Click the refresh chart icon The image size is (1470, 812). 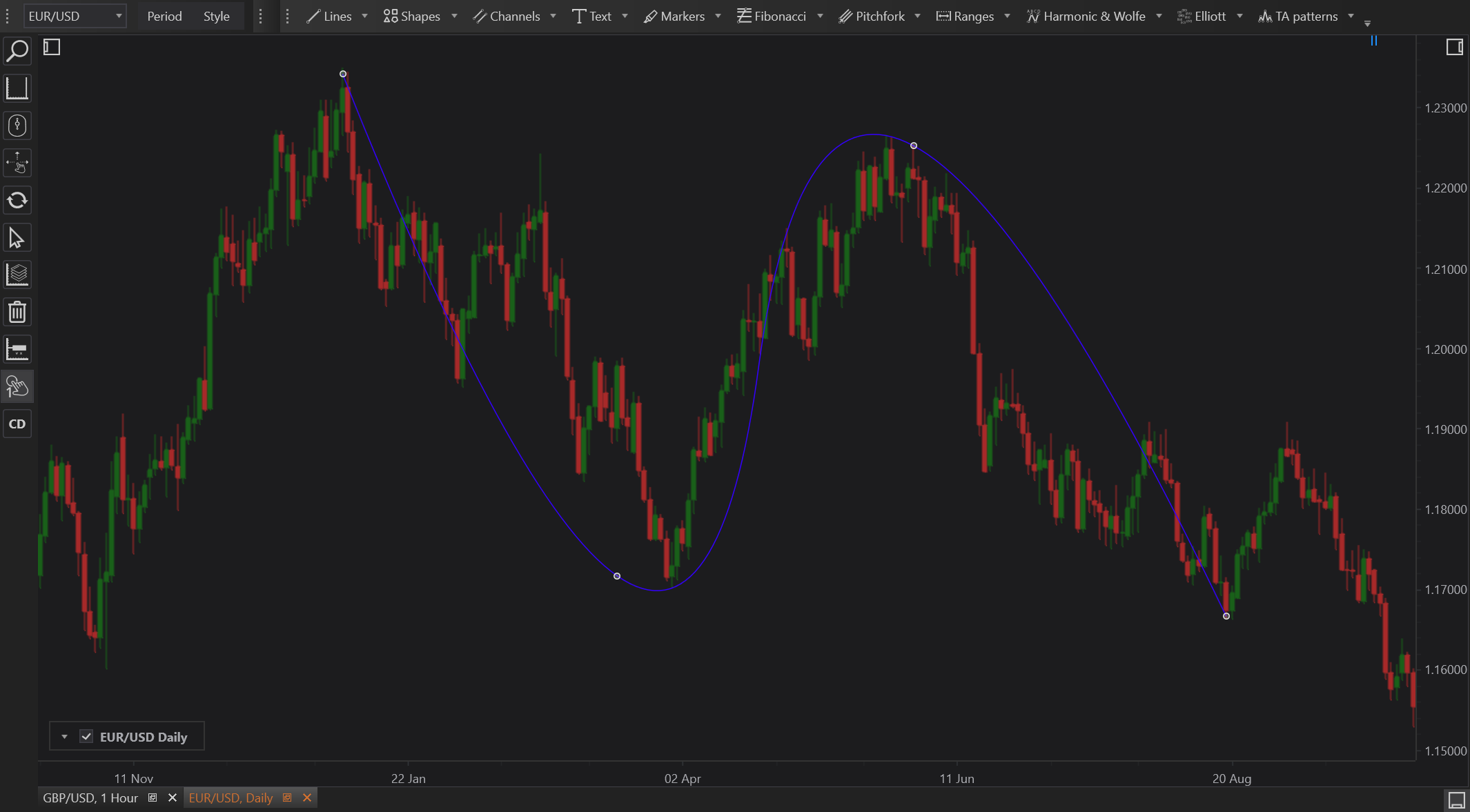17,201
